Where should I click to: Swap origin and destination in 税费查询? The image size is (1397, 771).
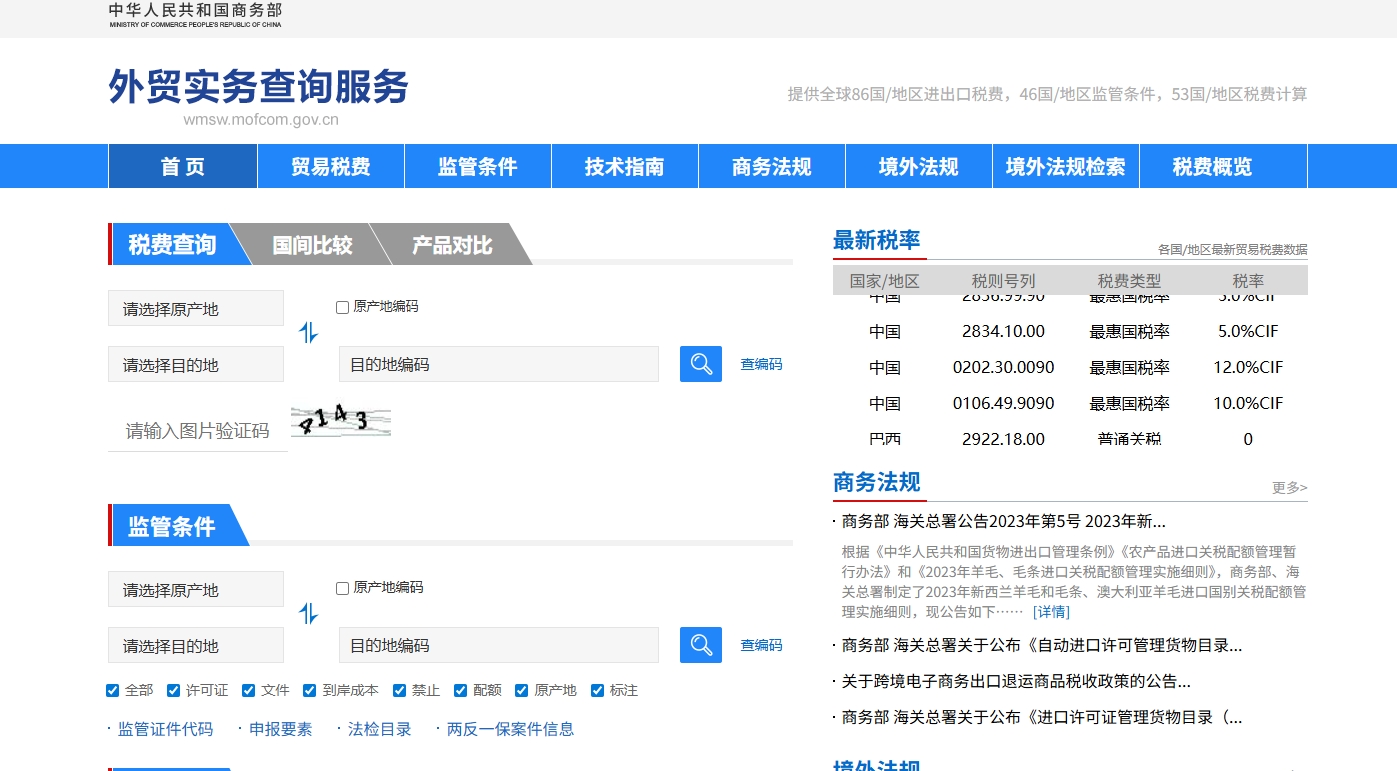(309, 333)
